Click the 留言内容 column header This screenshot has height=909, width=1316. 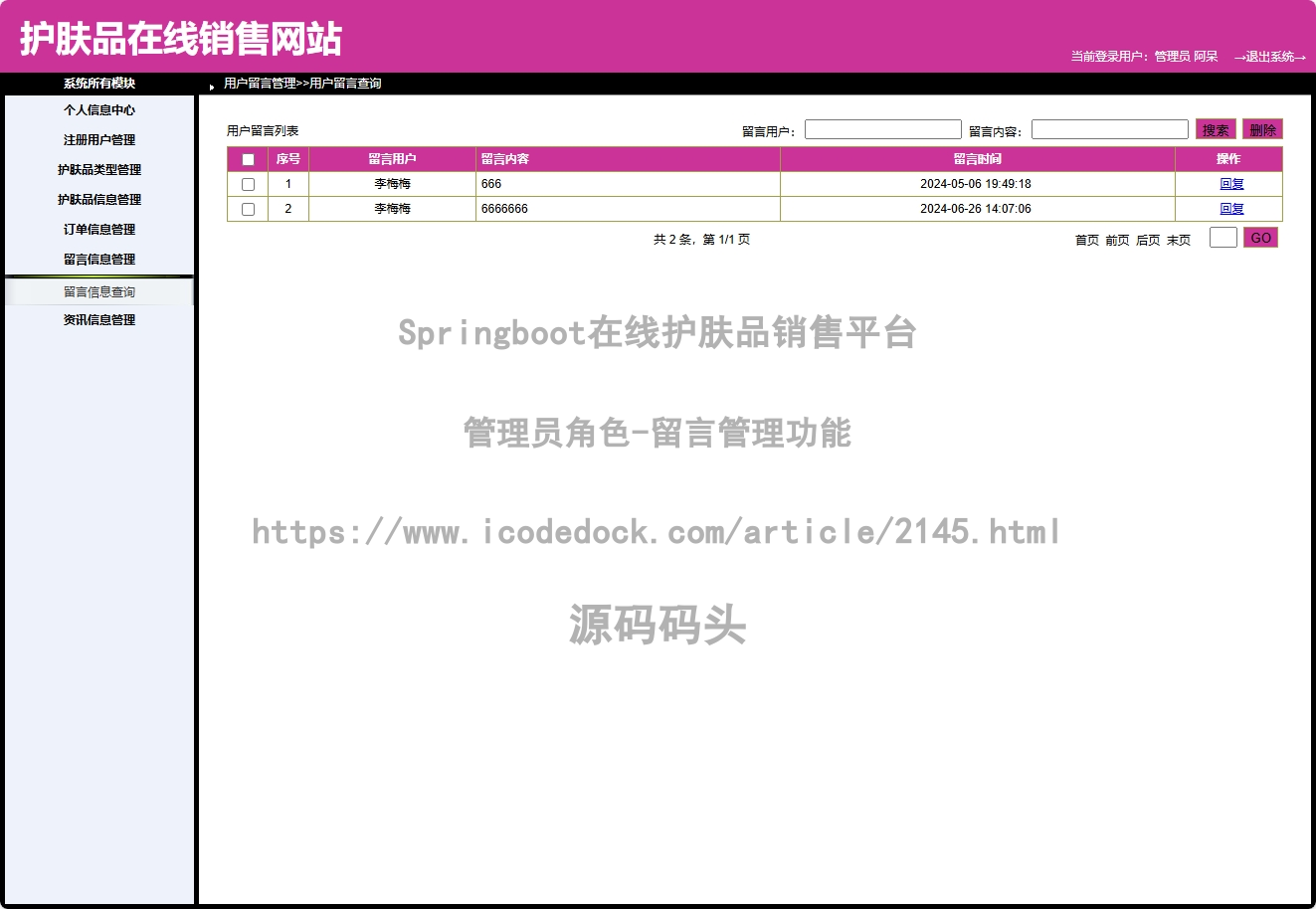(x=628, y=159)
